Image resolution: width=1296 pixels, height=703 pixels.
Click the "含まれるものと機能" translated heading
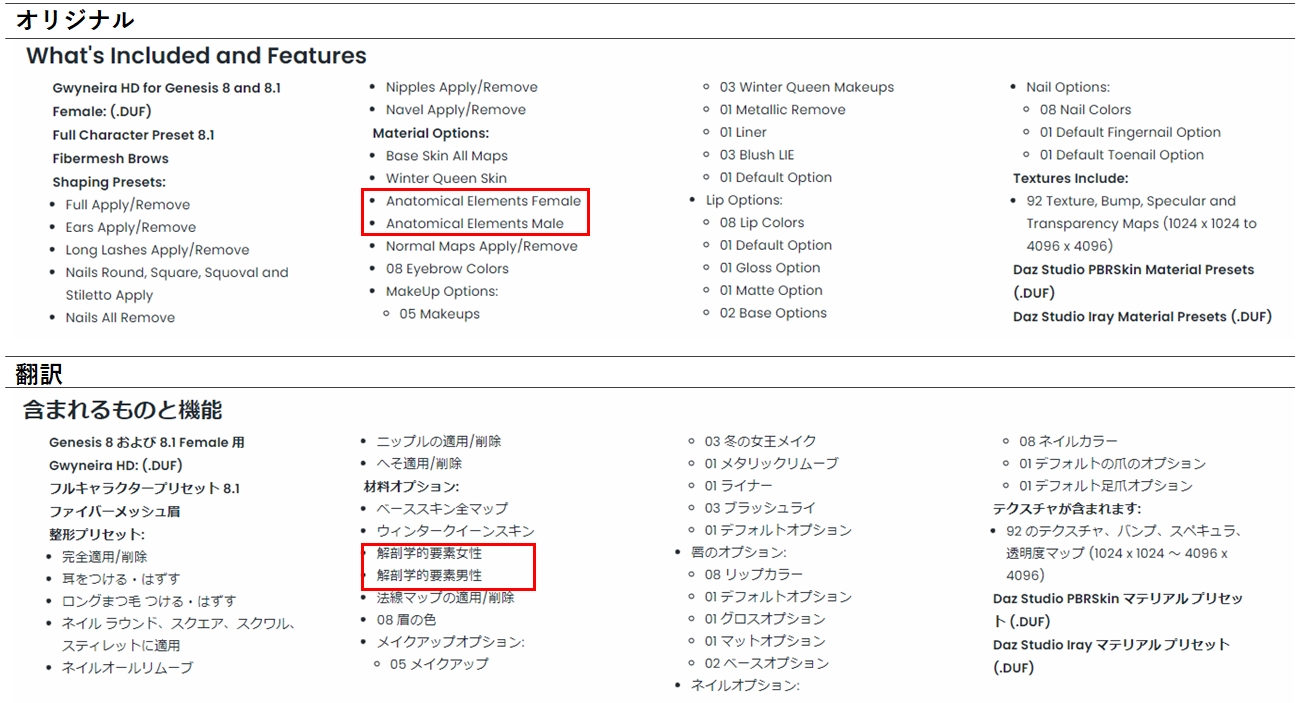123,410
